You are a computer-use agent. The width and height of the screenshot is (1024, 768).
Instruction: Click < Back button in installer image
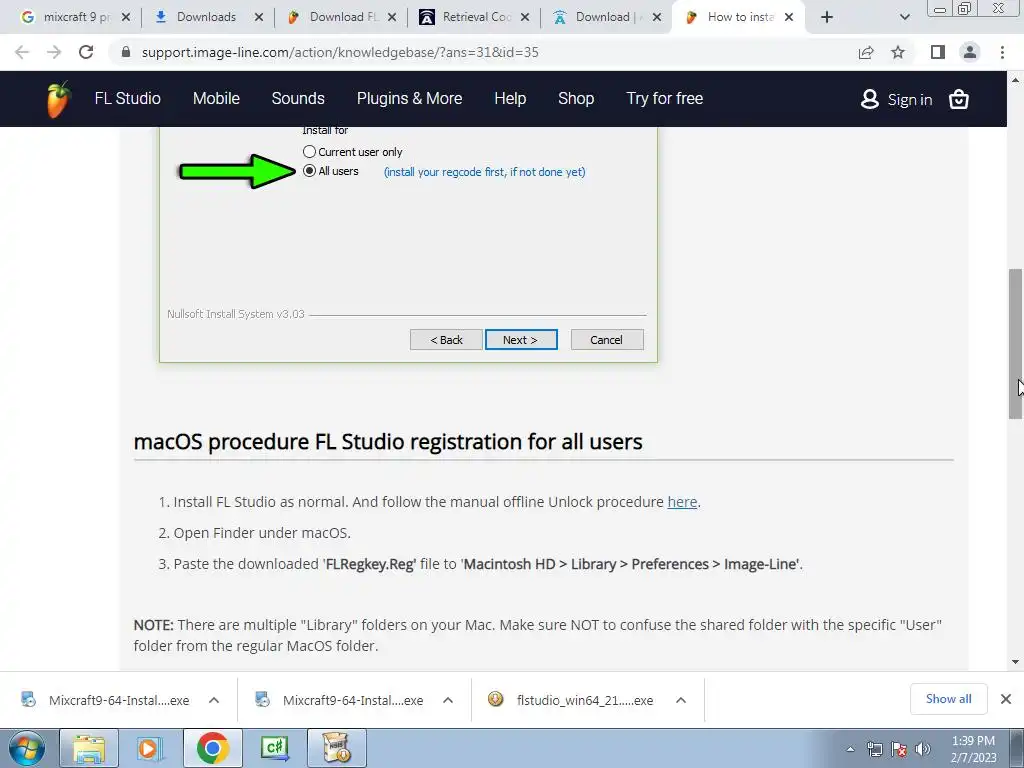[x=446, y=340]
